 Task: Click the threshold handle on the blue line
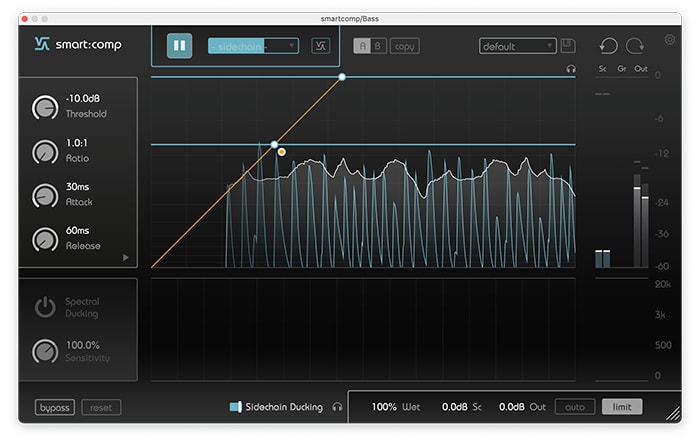pyautogui.click(x=274, y=144)
